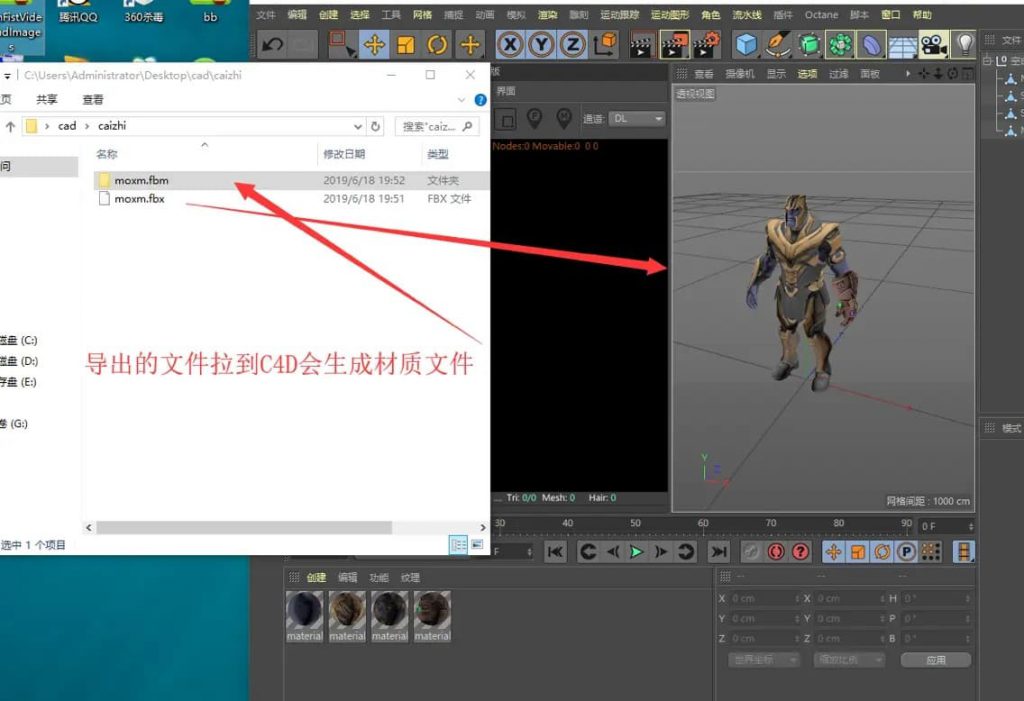Go to previous keyframe

coord(588,552)
